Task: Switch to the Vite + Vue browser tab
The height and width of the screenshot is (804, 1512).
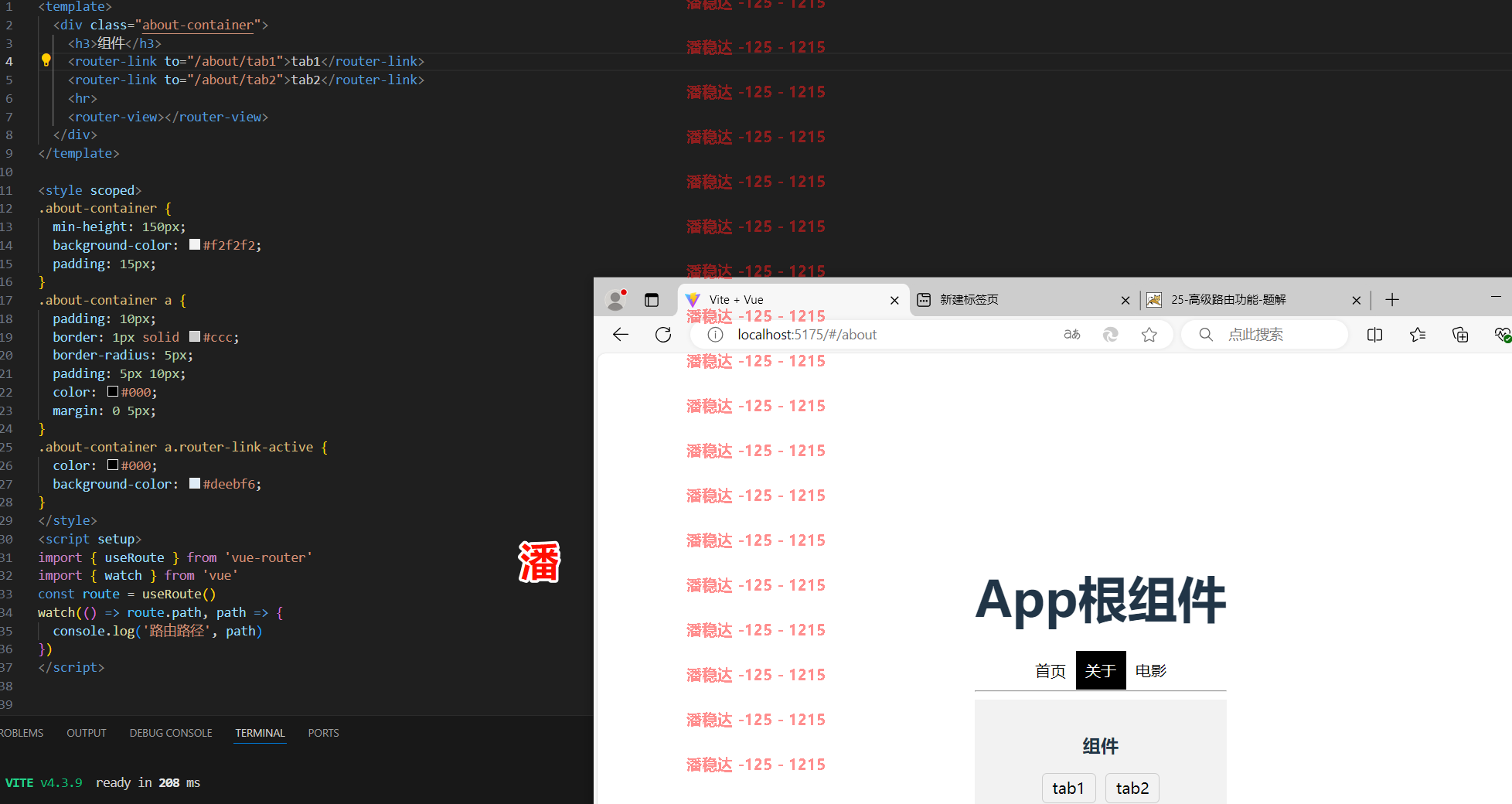Action: point(792,300)
